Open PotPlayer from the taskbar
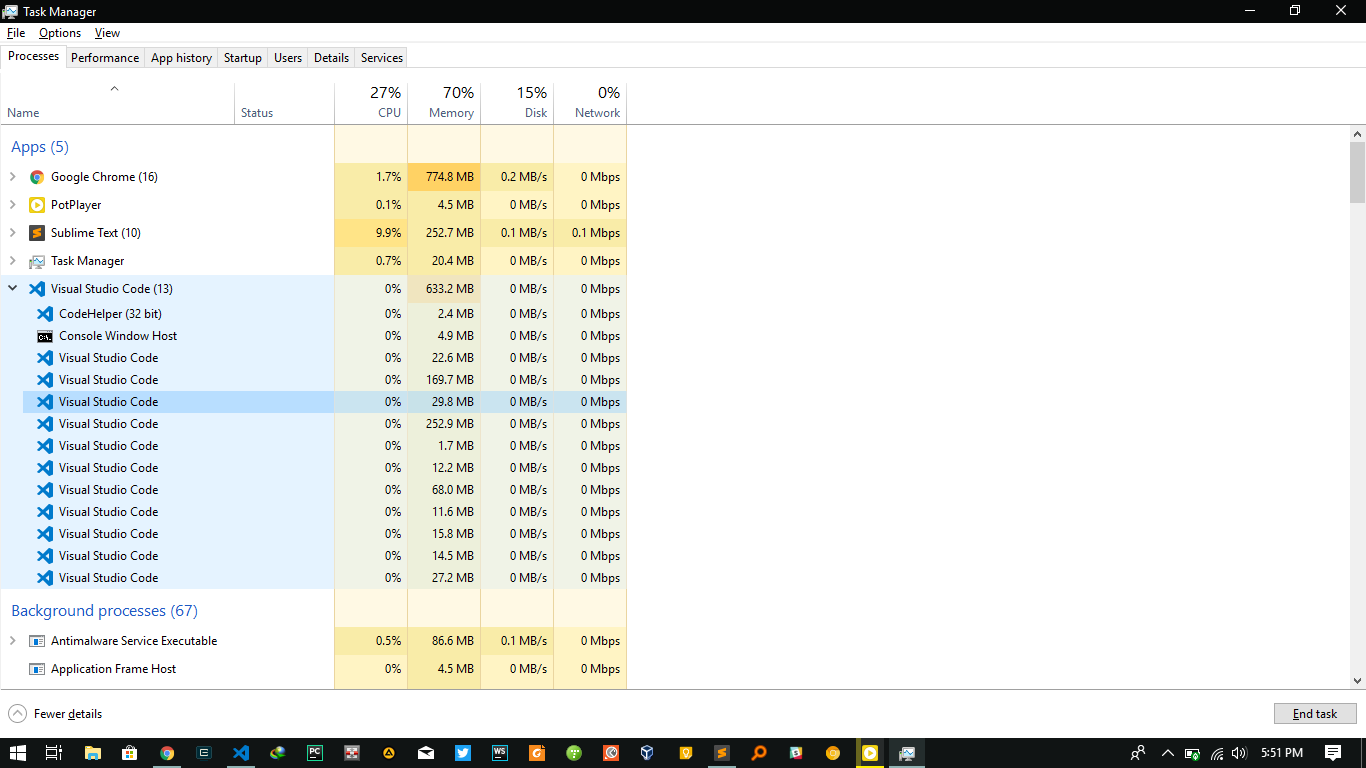This screenshot has width=1366, height=768. click(x=870, y=753)
